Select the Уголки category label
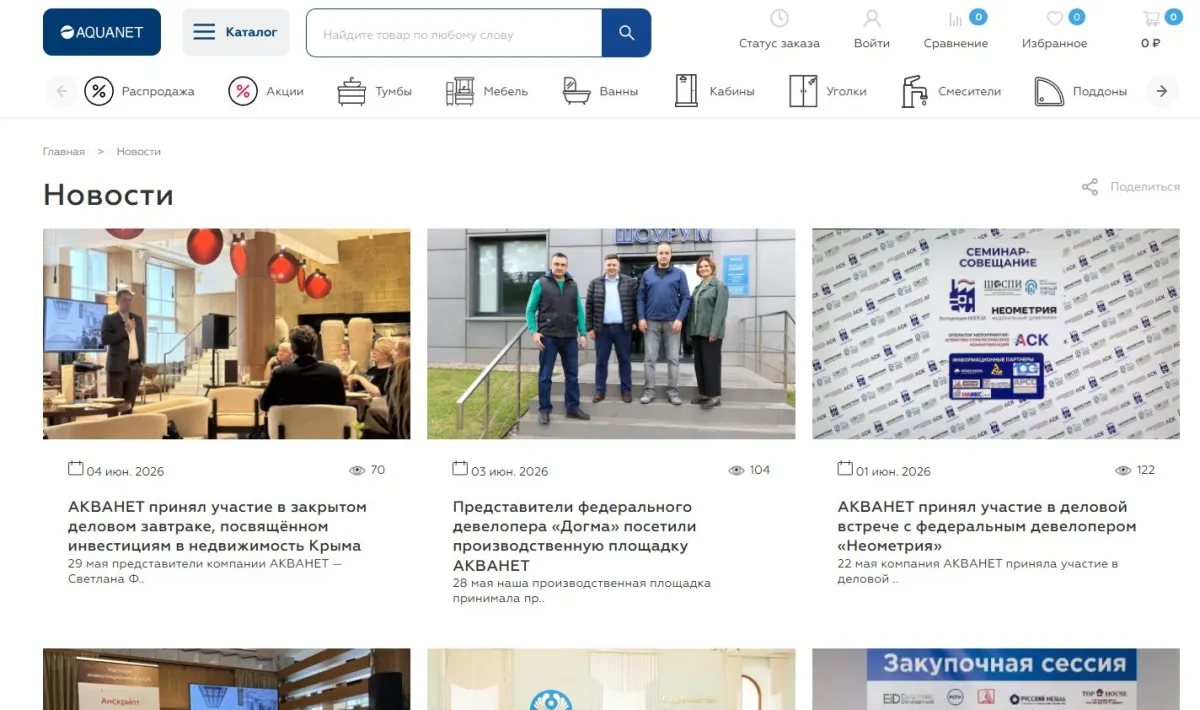Screen dimensions: 1200x710 846,91
